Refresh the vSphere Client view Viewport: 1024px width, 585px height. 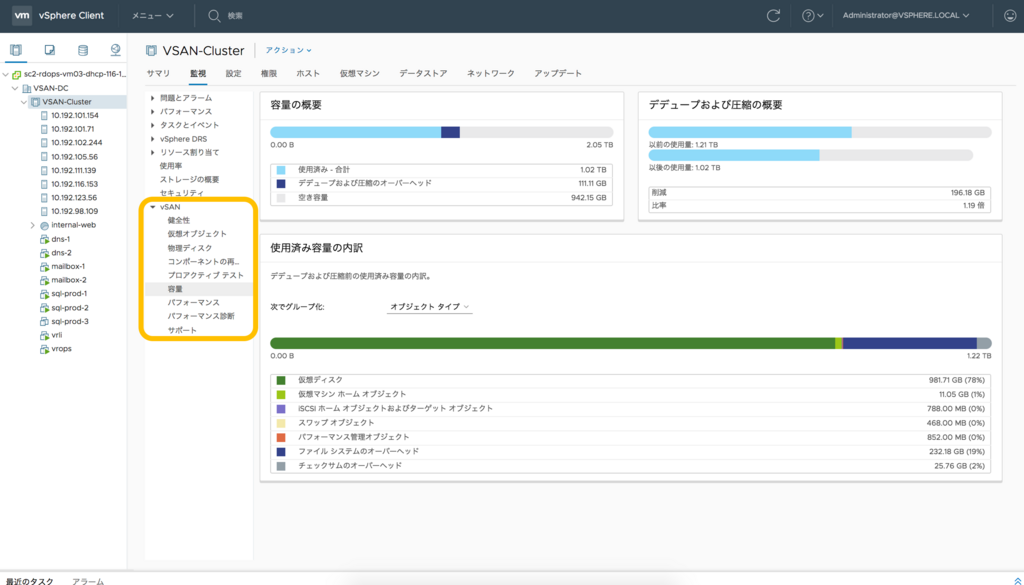pos(773,16)
